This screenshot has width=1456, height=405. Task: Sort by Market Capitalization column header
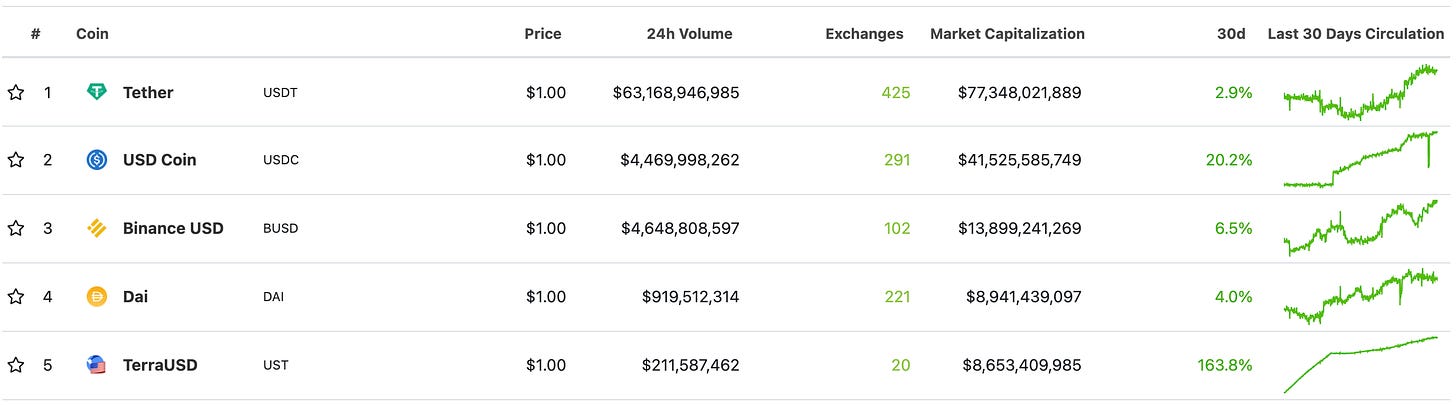(x=1007, y=33)
